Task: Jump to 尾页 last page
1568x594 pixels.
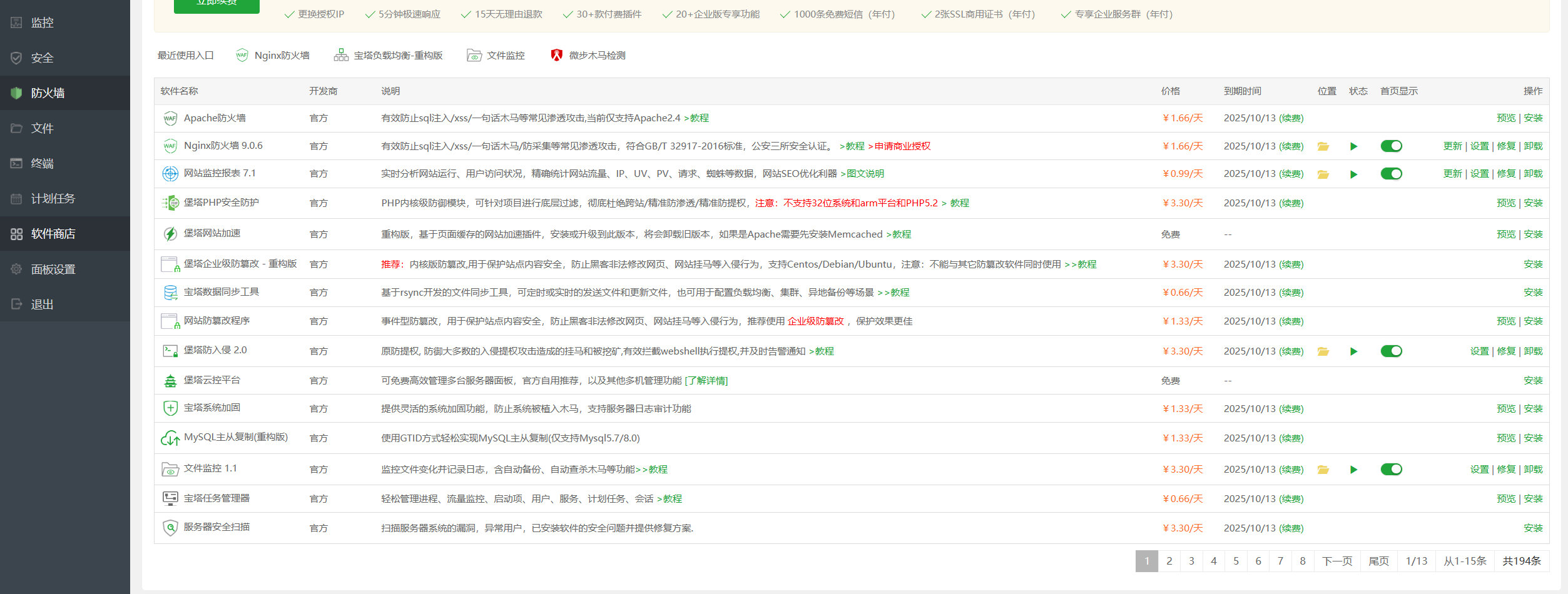Action: point(1379,561)
